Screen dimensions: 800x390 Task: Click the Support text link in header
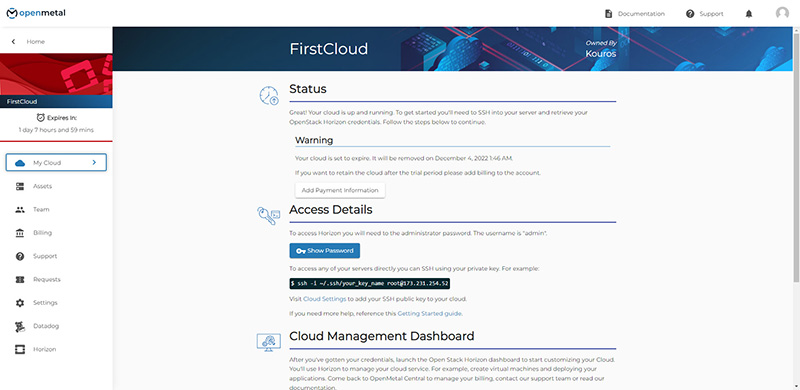coord(711,14)
